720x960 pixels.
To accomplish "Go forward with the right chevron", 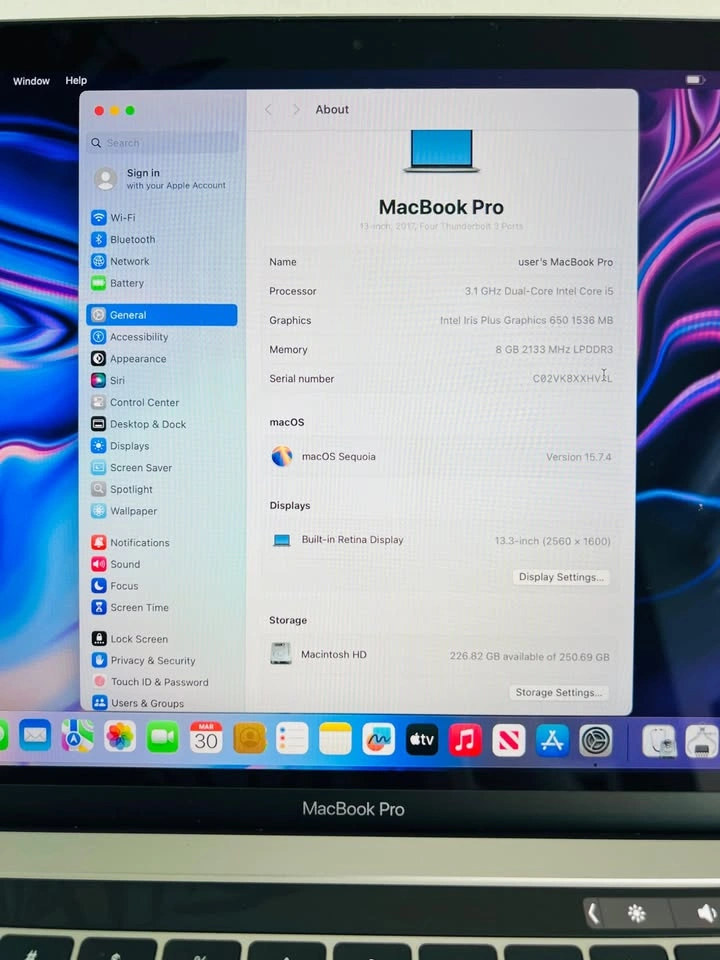I will pos(296,110).
